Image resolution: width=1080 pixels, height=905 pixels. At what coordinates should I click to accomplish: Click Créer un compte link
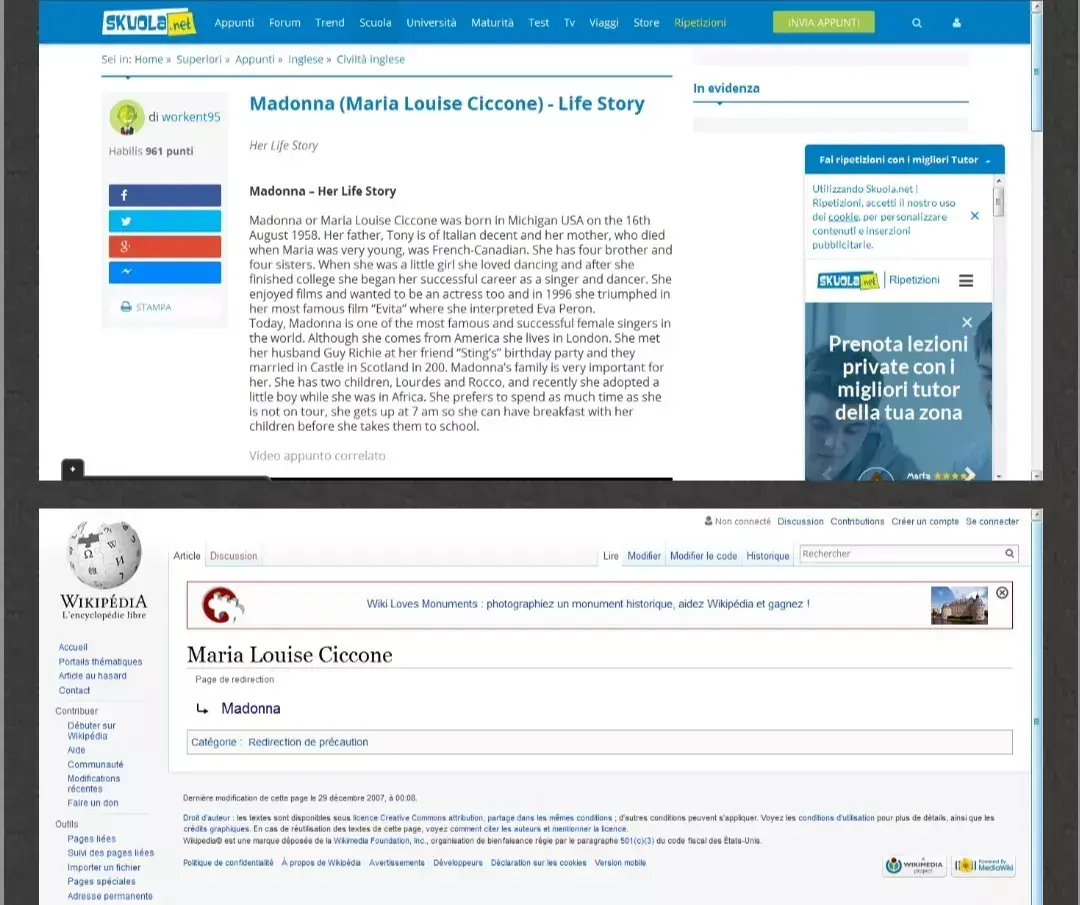coord(925,521)
